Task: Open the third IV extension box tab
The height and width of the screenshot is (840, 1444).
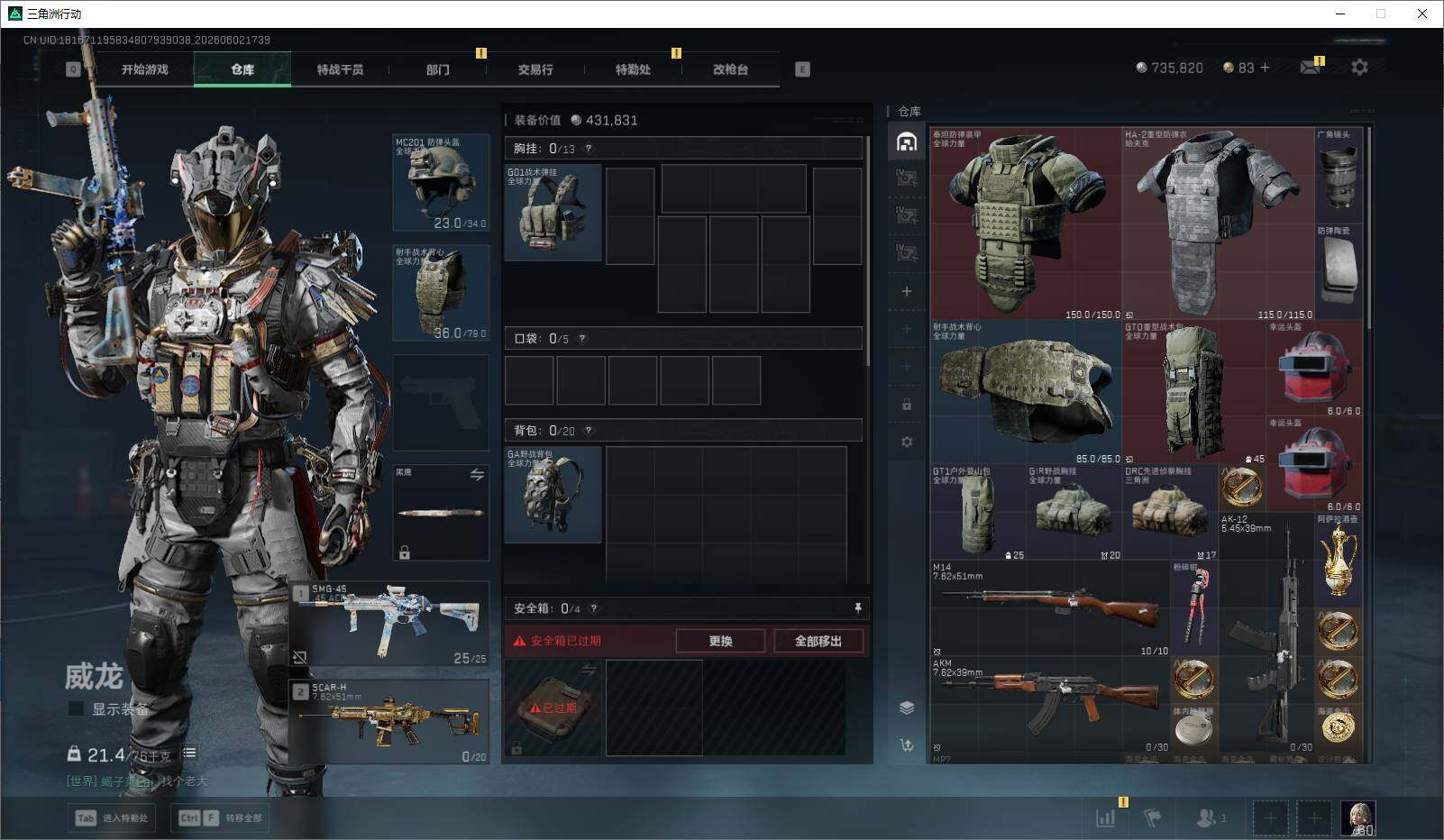Action: (x=907, y=253)
